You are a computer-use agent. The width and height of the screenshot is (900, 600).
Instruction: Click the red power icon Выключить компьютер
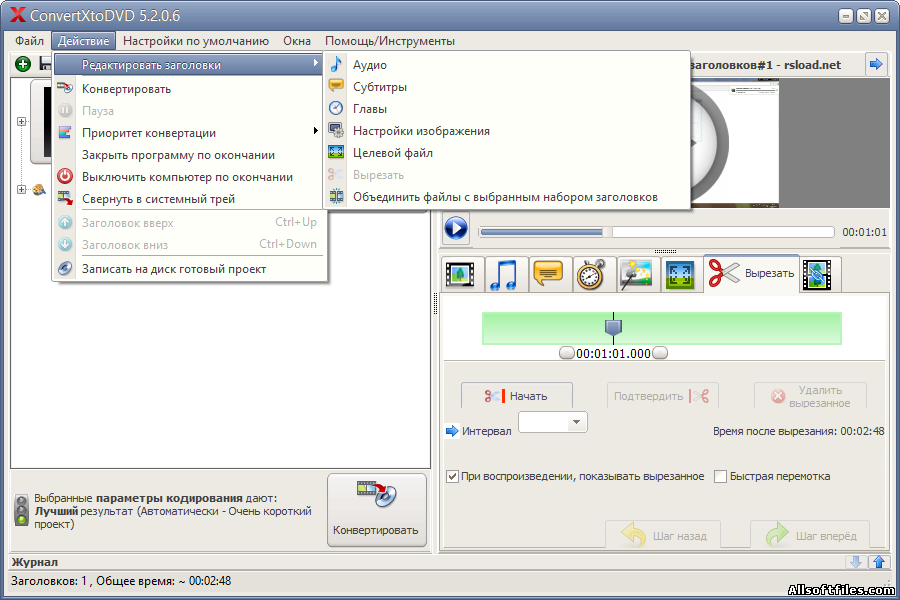click(65, 176)
